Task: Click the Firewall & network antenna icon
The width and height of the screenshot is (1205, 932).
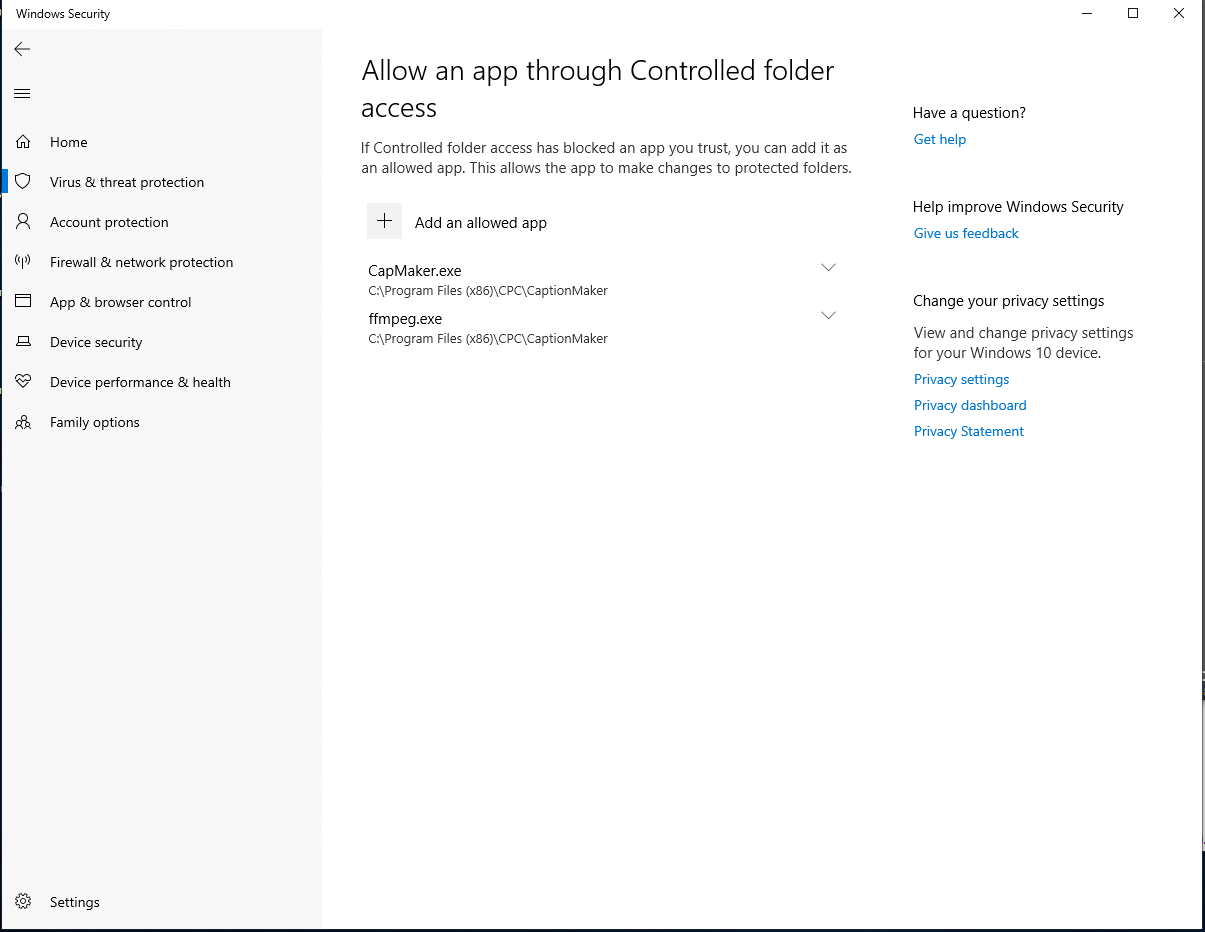Action: pos(23,262)
